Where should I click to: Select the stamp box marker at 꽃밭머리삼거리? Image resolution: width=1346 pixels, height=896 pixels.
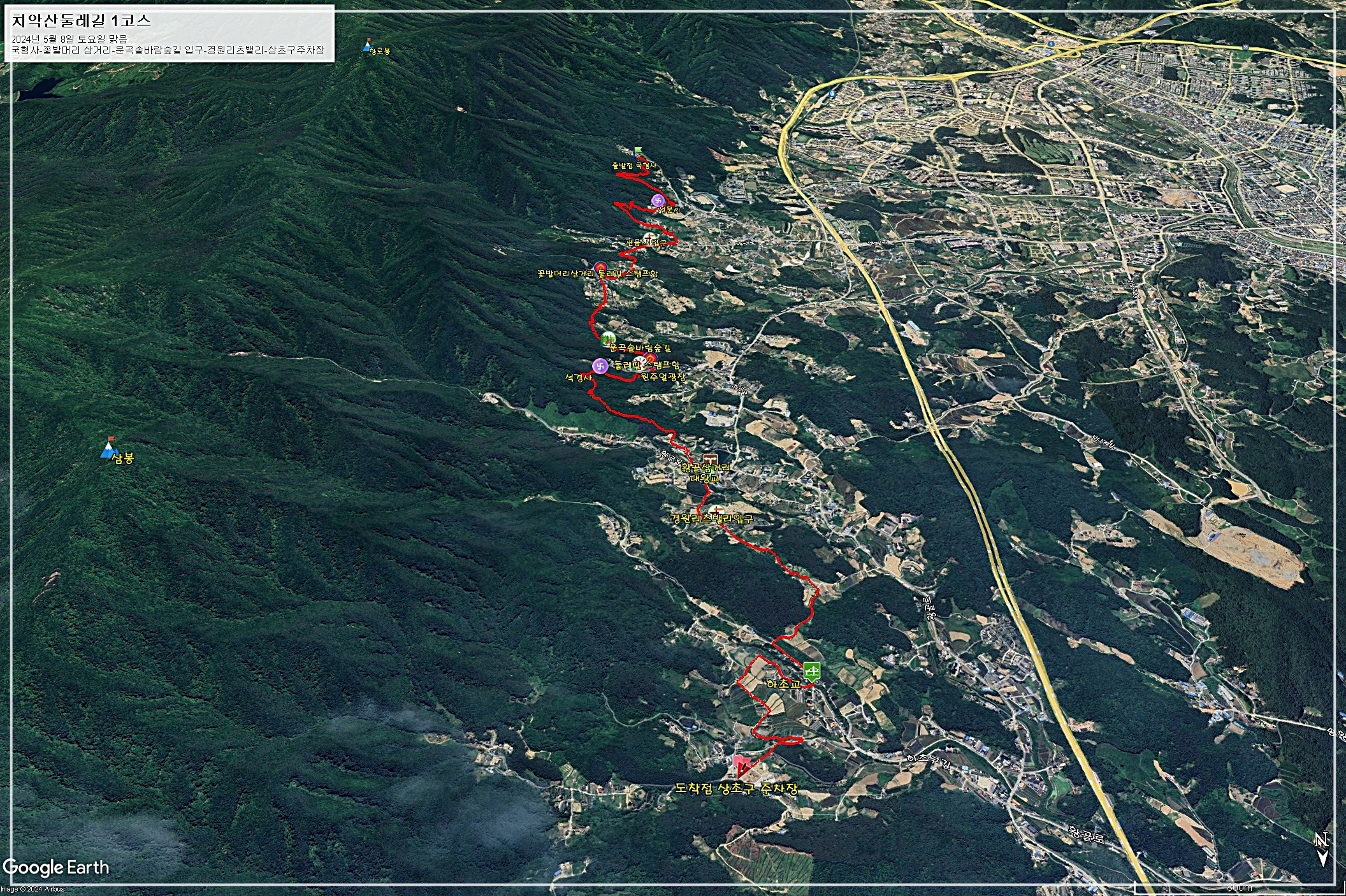point(599,267)
